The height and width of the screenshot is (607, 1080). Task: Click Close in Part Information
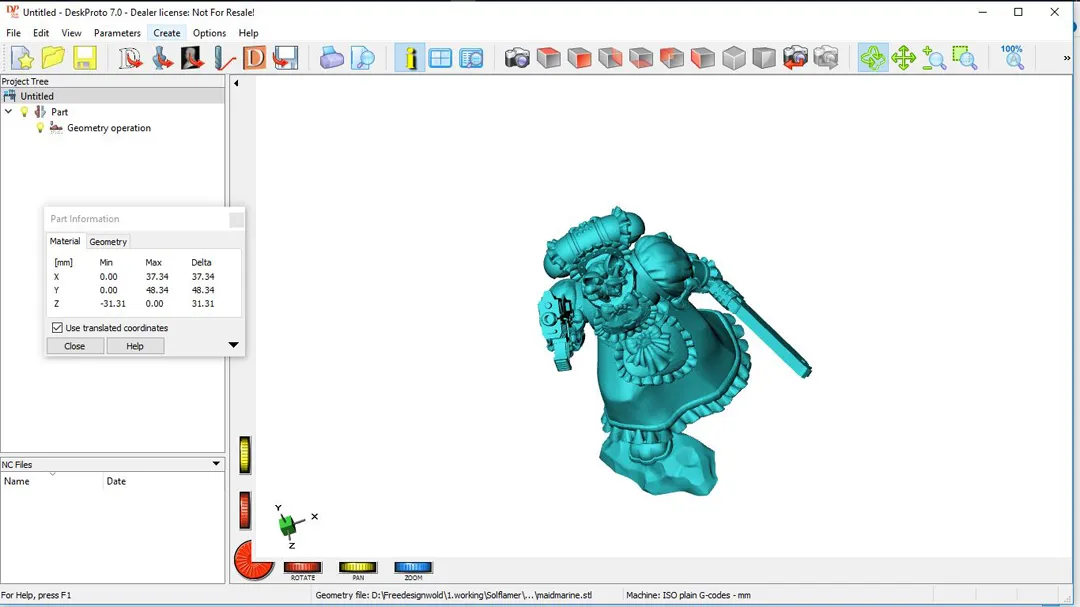(x=75, y=346)
